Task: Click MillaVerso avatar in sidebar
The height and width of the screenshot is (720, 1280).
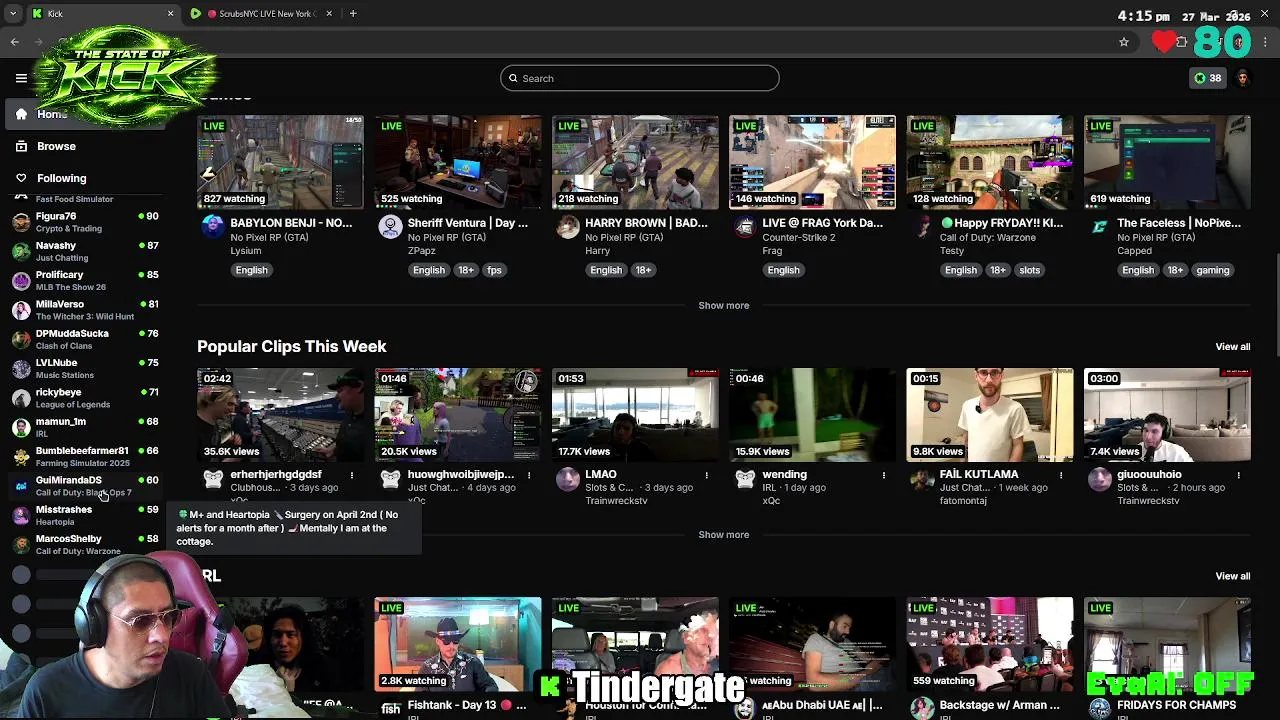Action: pos(21,310)
